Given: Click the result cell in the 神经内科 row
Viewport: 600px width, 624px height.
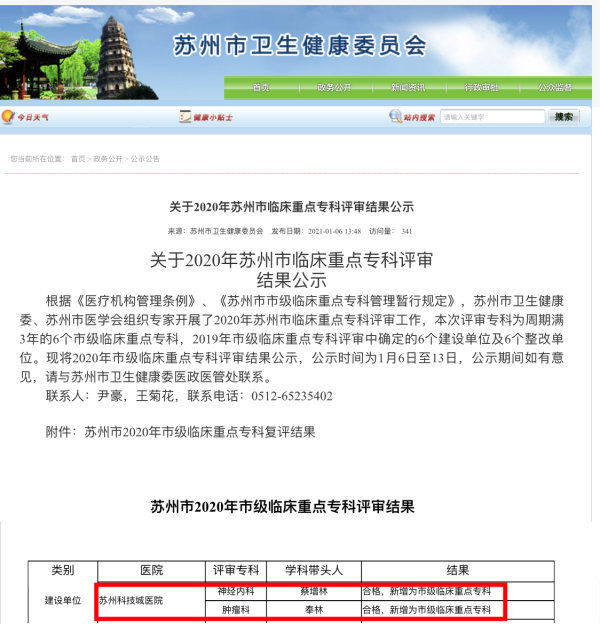Looking at the screenshot, I should (458, 591).
